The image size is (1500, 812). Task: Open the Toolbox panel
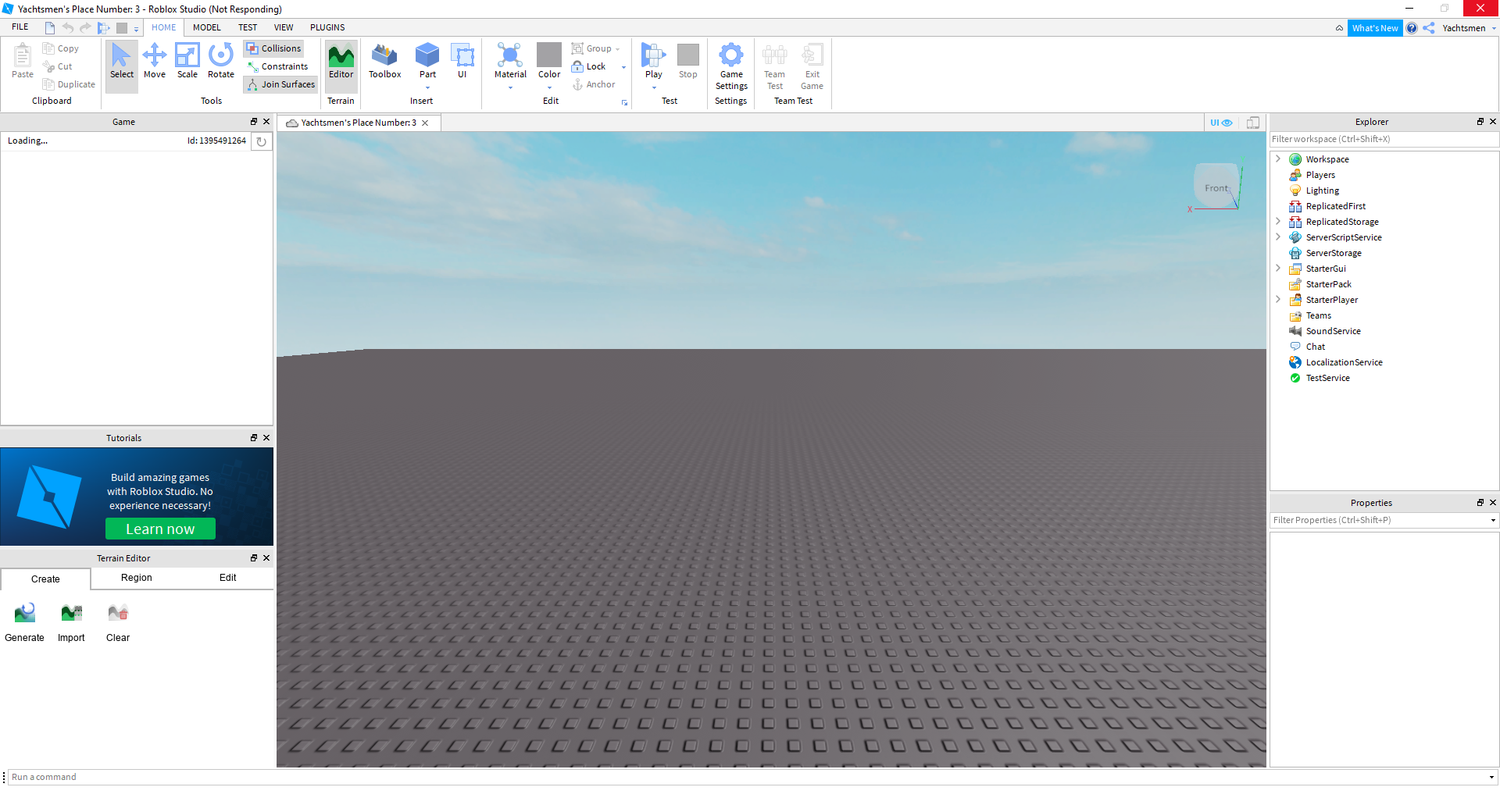(384, 61)
